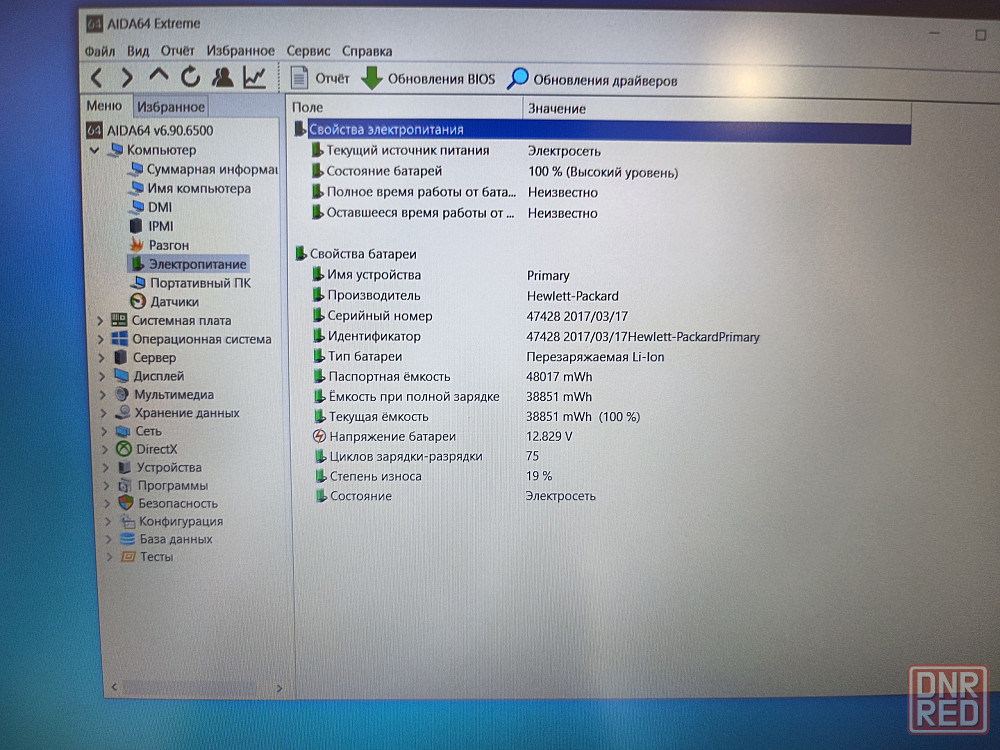Expand the Системная плата tree node
The height and width of the screenshot is (750, 1000).
tap(100, 321)
